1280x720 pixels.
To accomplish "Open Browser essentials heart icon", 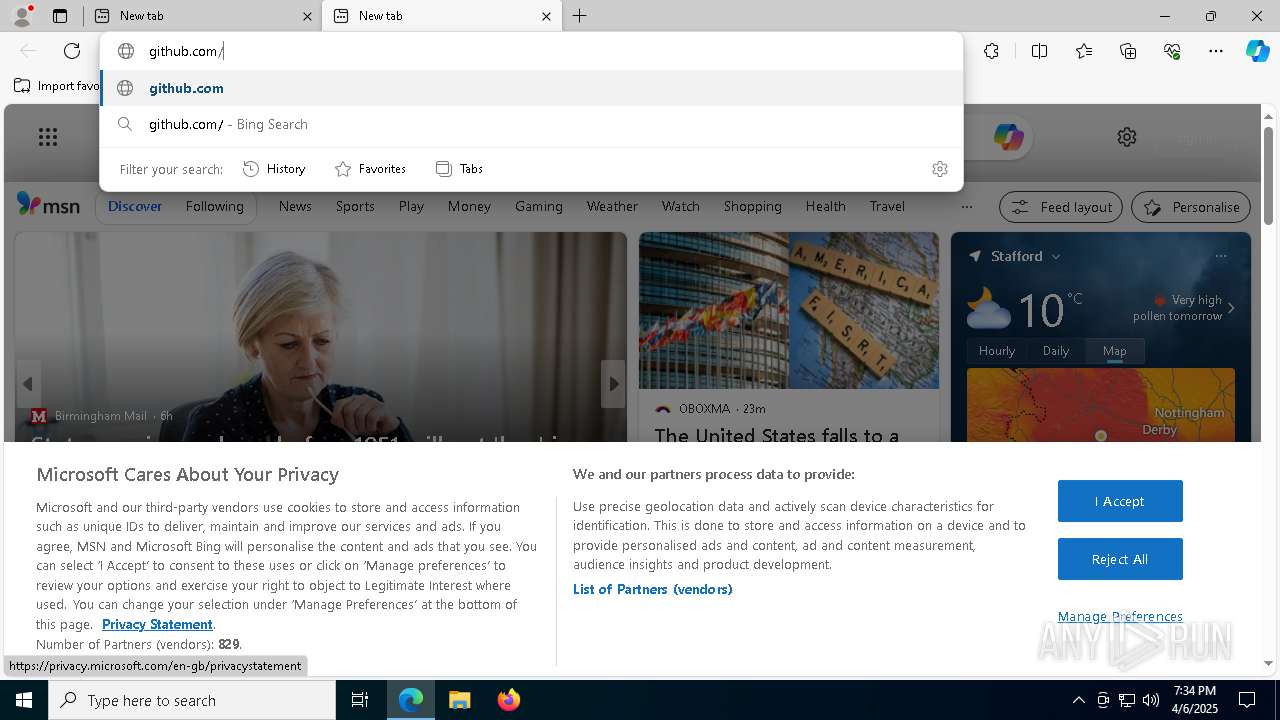I will 1172,51.
